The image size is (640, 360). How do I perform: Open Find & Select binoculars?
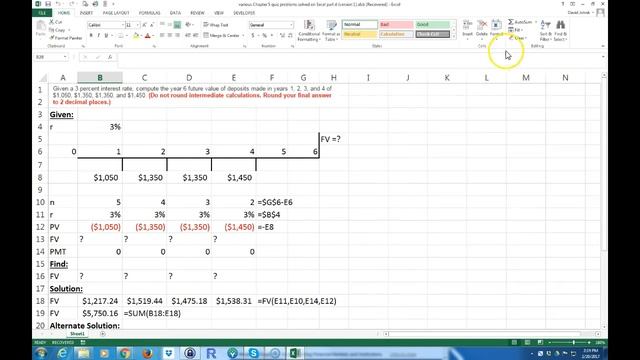tap(560, 30)
